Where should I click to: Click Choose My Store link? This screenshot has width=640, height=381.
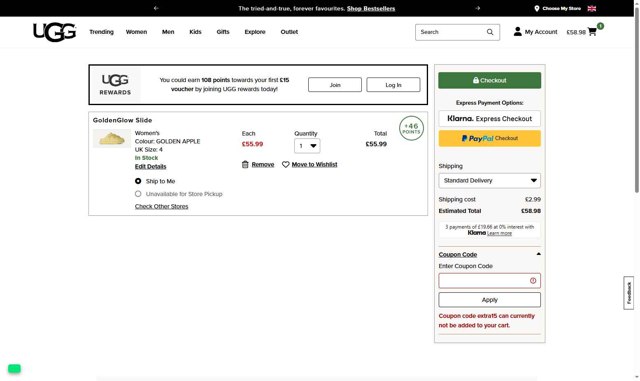point(561,8)
